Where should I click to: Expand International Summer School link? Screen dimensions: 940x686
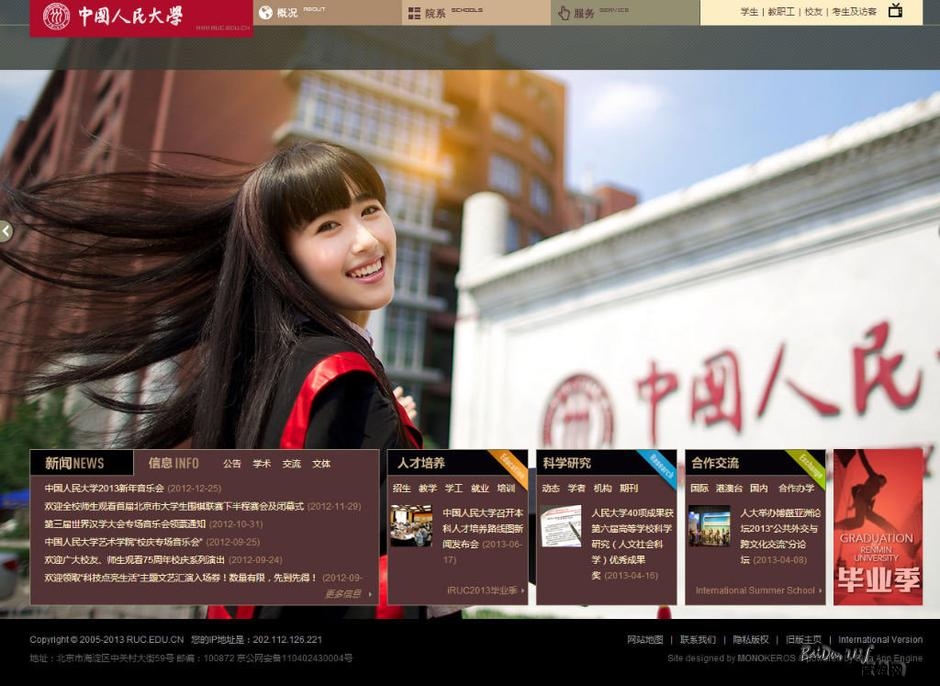coord(759,591)
